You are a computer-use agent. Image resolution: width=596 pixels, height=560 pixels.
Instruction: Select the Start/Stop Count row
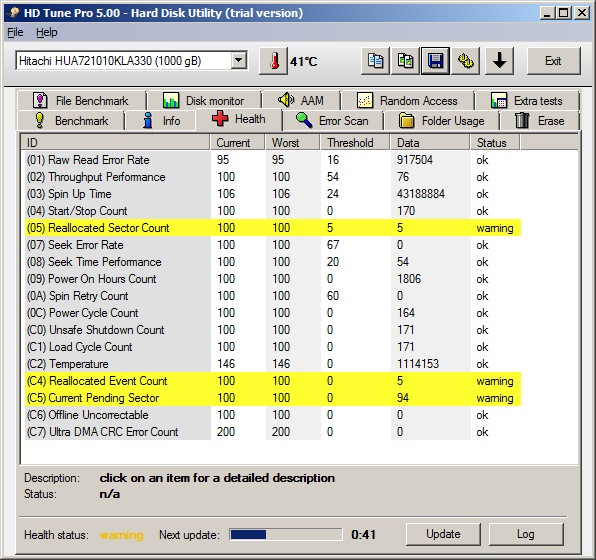point(273,211)
